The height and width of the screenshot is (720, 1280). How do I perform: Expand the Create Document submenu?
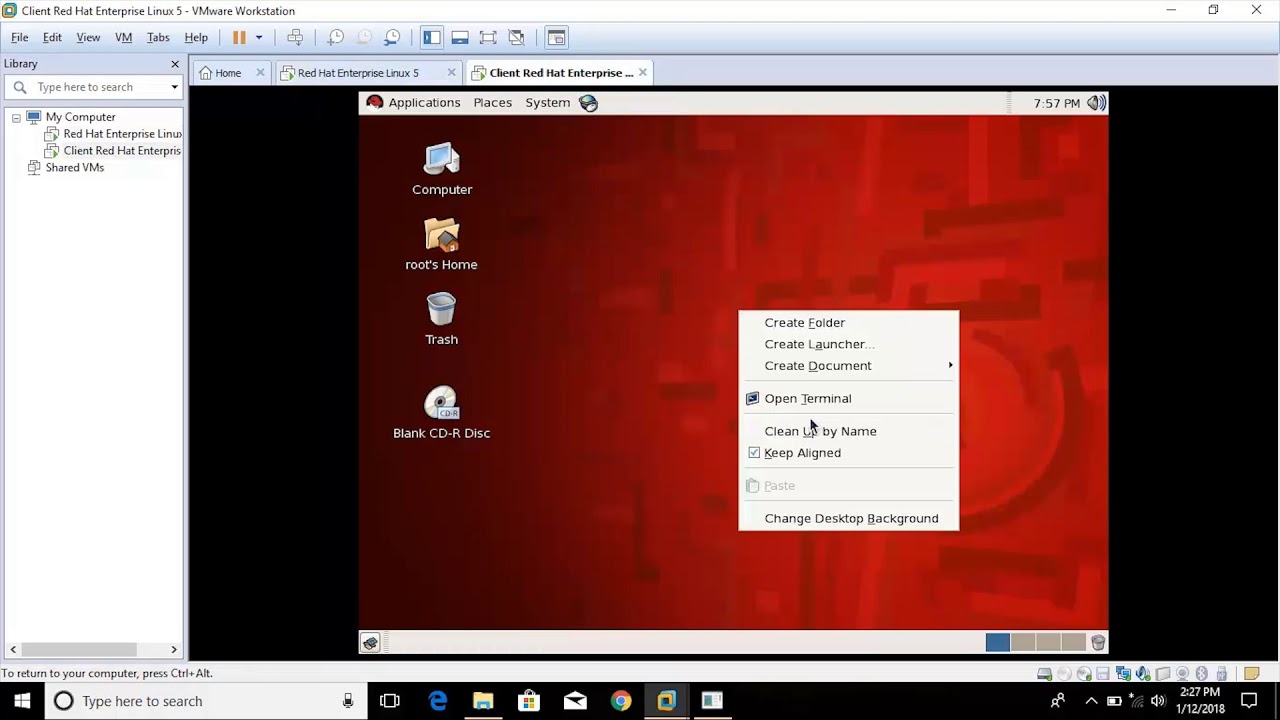(848, 366)
